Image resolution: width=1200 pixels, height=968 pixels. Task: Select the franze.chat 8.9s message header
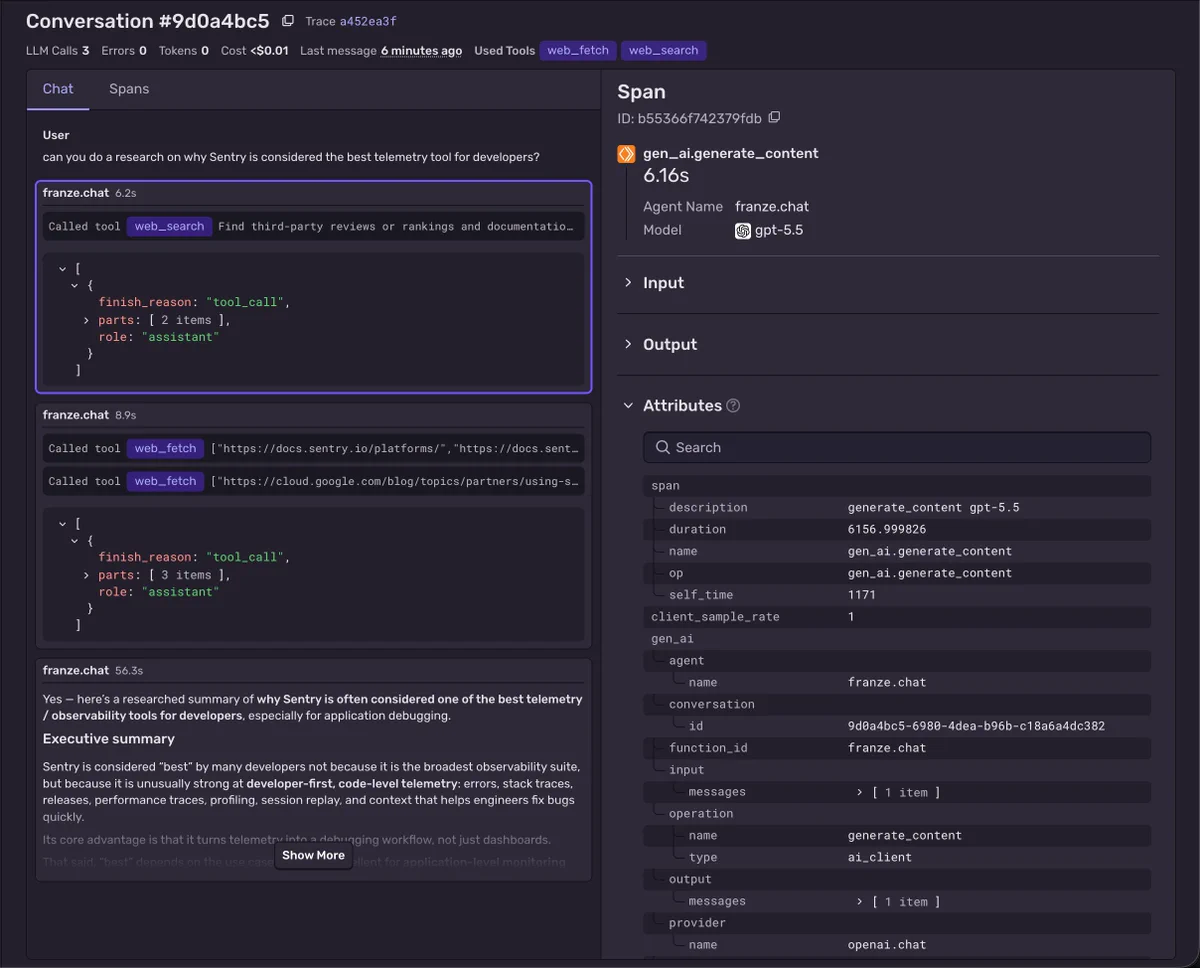313,415
